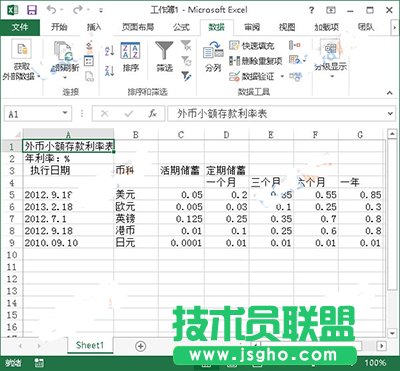Viewport: 400px width, 371px height.
Task: Click vertical scrollbar down arrow
Action: (392, 333)
